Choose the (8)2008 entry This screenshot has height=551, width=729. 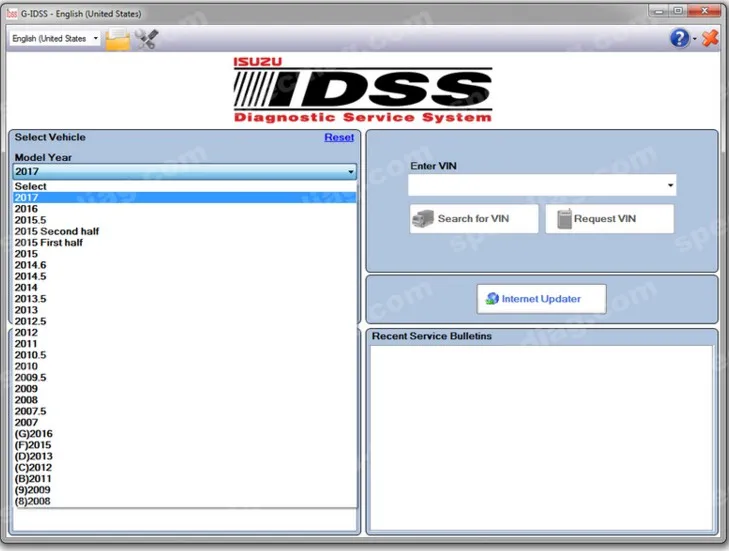(x=185, y=501)
